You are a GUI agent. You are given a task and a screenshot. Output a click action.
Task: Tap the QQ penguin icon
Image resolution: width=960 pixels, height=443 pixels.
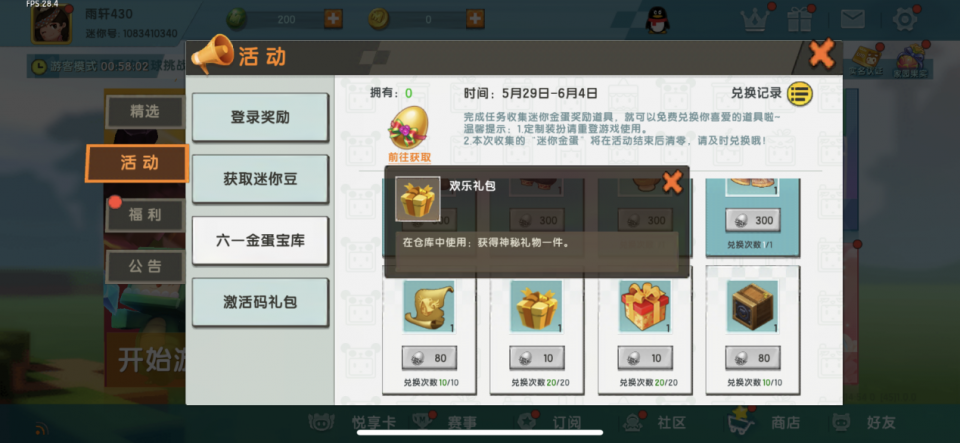(658, 20)
